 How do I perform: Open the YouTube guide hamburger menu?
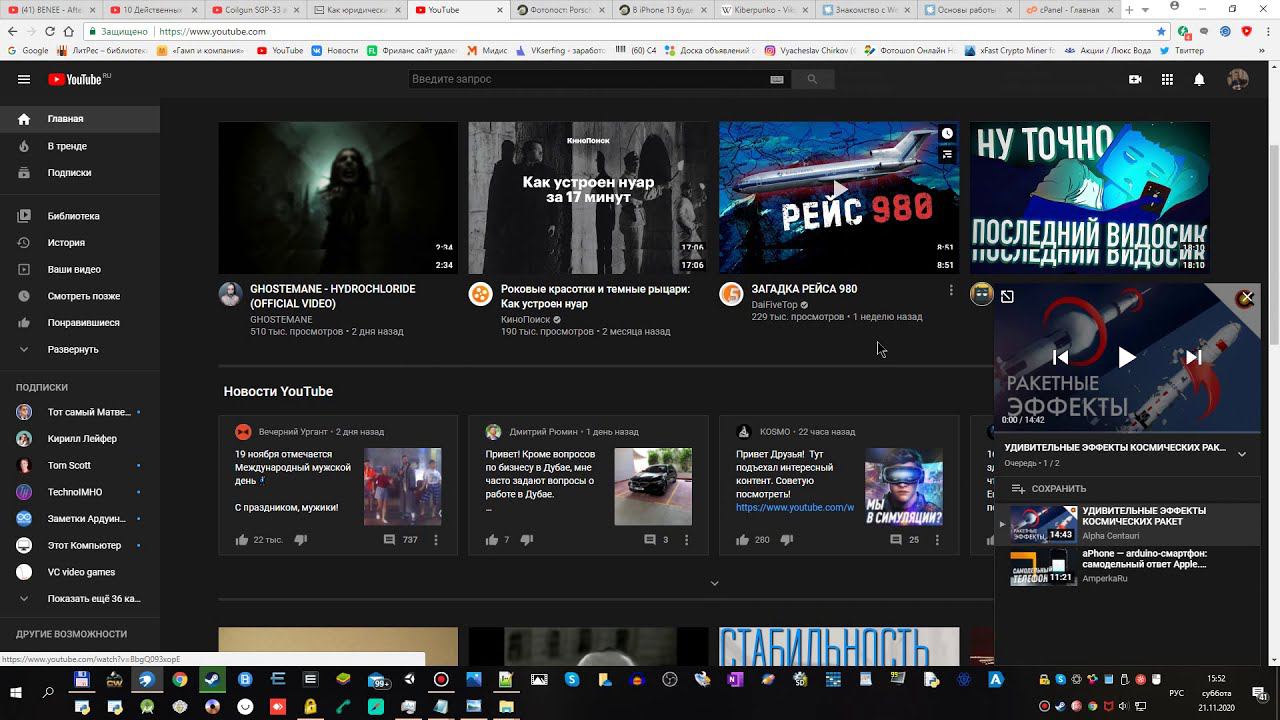point(24,79)
